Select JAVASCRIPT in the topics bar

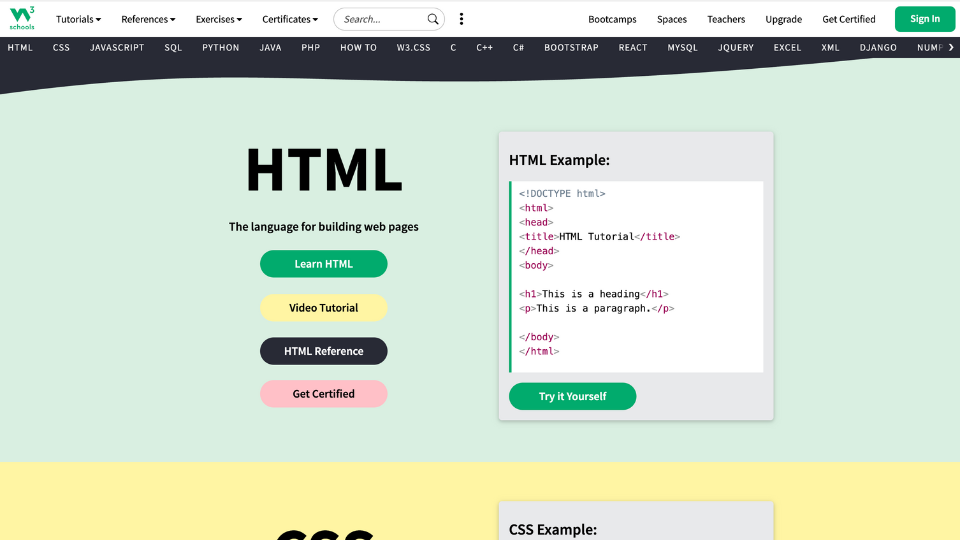(117, 48)
